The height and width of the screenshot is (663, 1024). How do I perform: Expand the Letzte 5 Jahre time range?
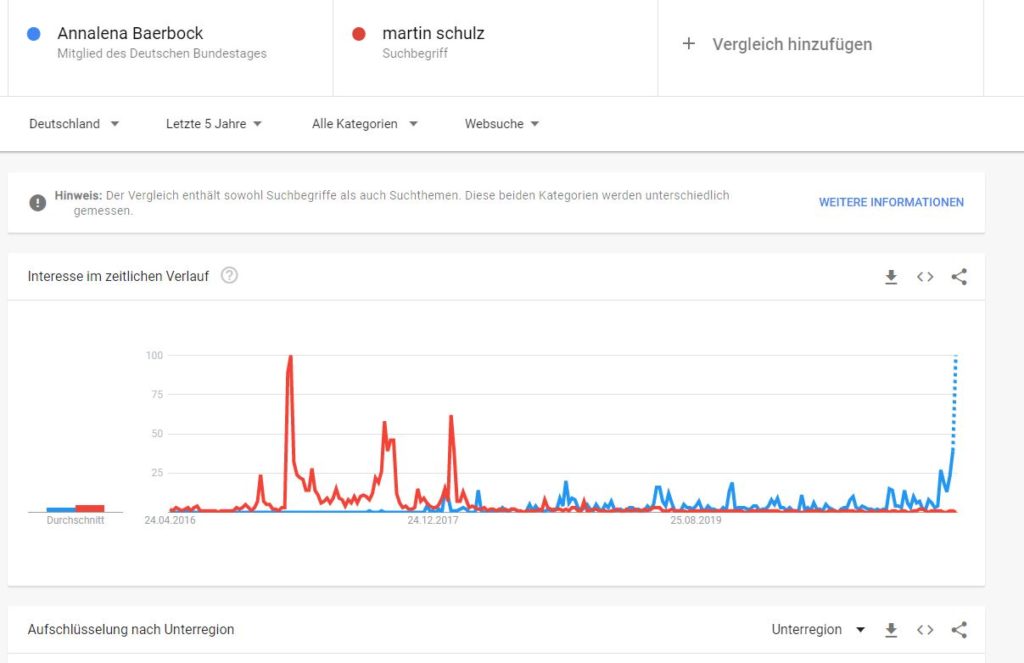click(214, 123)
